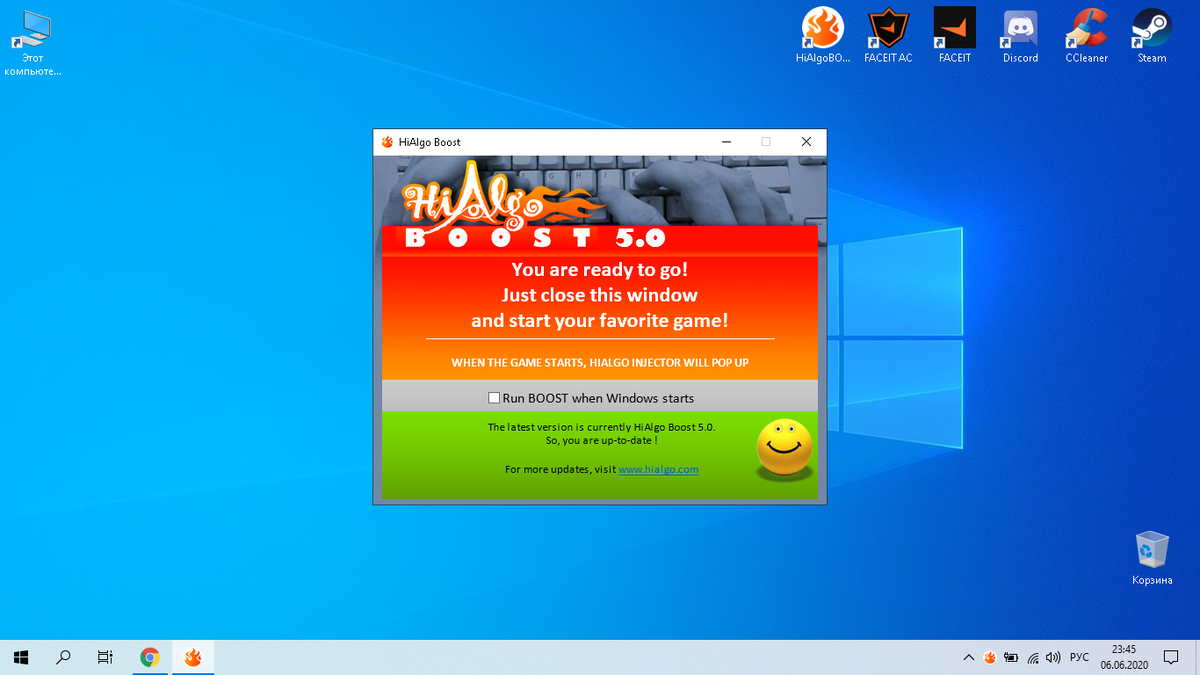
Task: Click "Just close this window" line
Action: pos(599,295)
